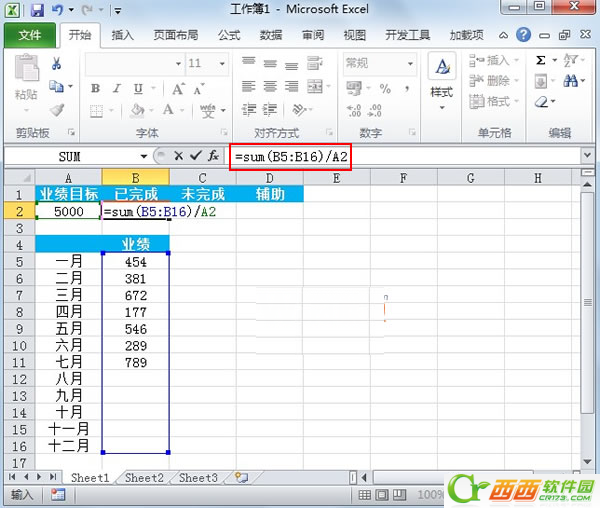The width and height of the screenshot is (600, 508).
Task: Confirm formula entry with checkmark button
Action: pyautogui.click(x=196, y=156)
